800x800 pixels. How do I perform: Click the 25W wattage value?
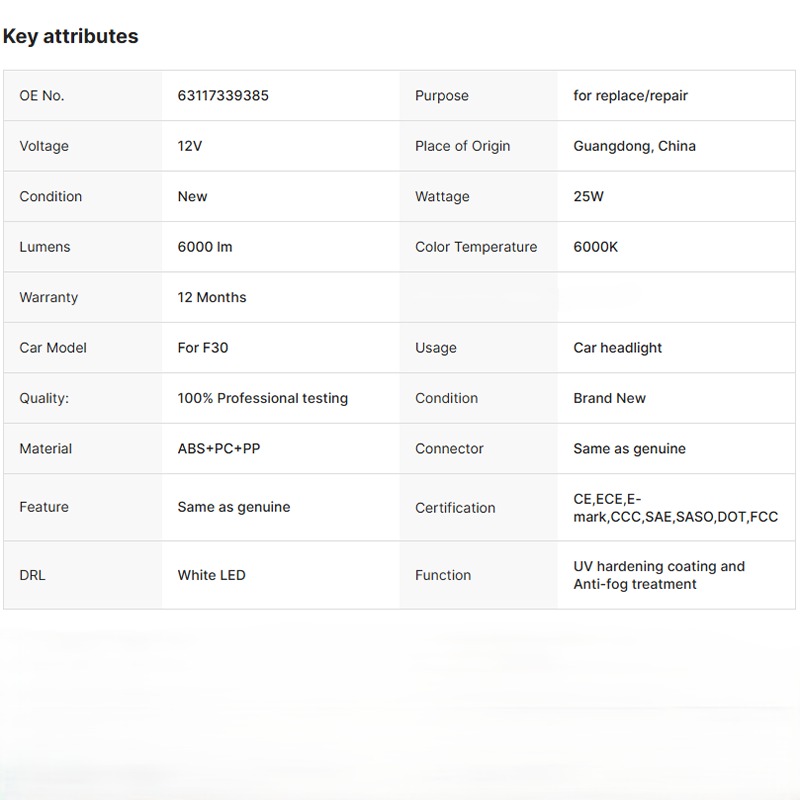[588, 197]
